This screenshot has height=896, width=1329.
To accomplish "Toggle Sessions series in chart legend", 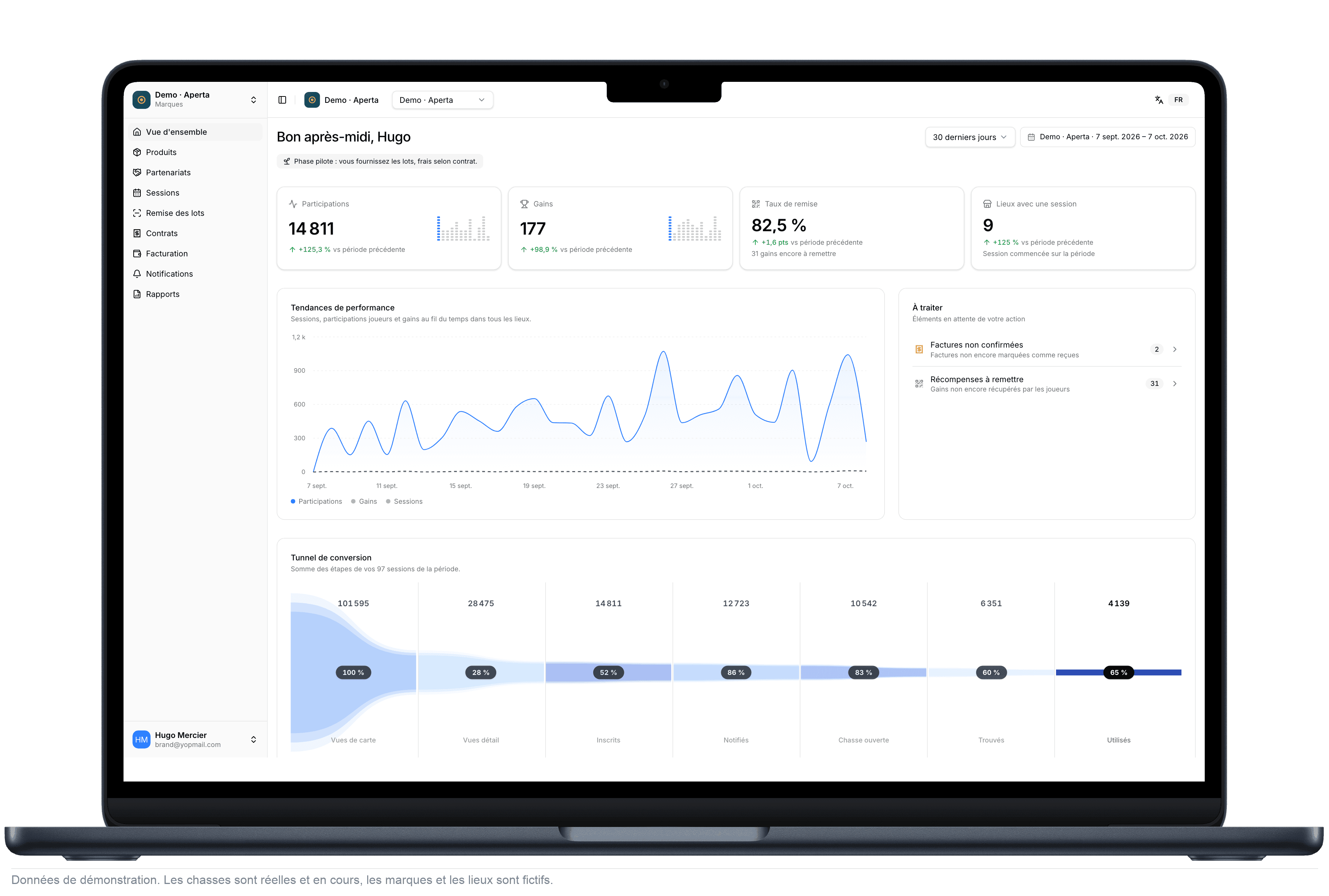I will (x=404, y=501).
